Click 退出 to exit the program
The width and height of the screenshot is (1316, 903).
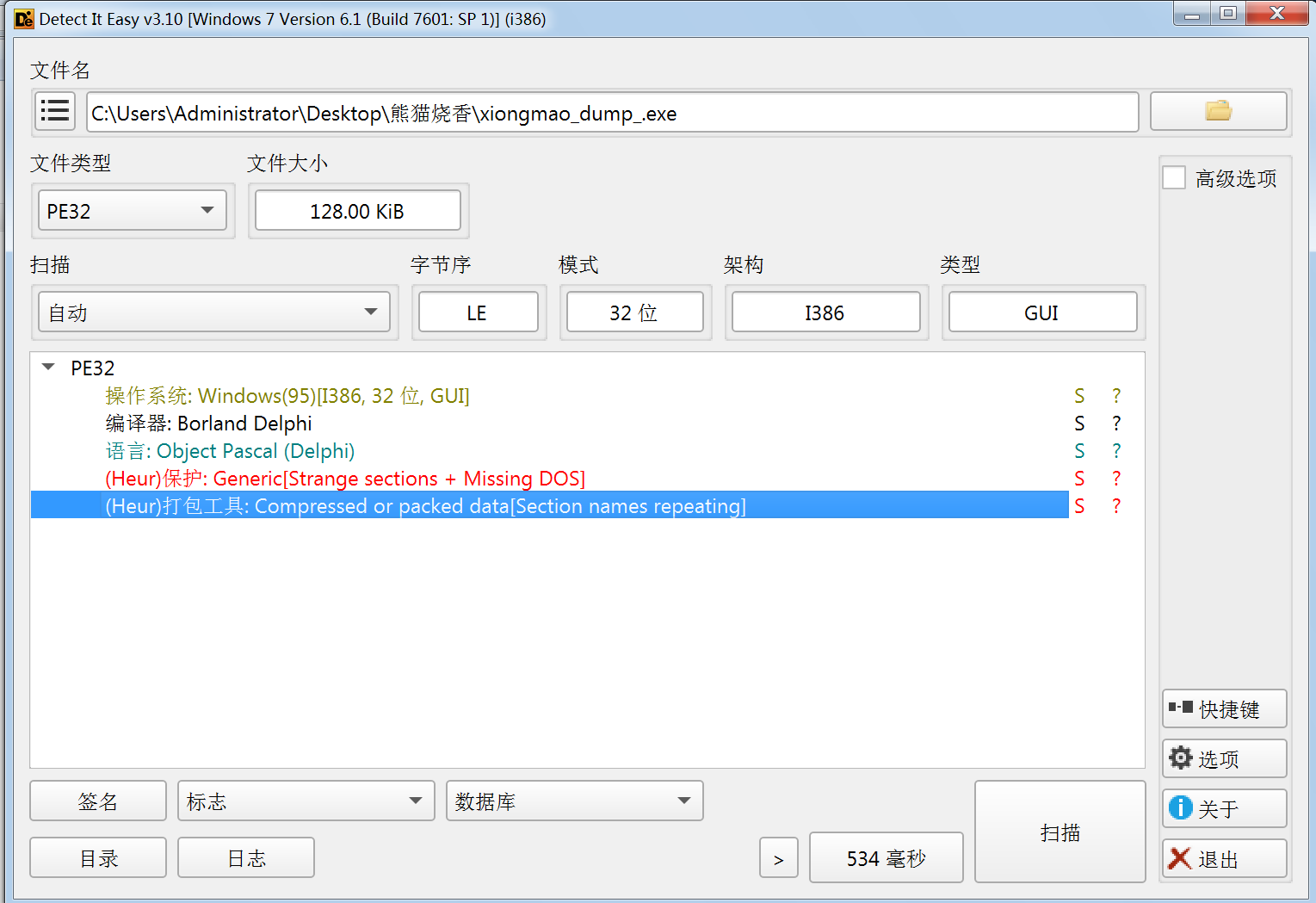point(1224,858)
